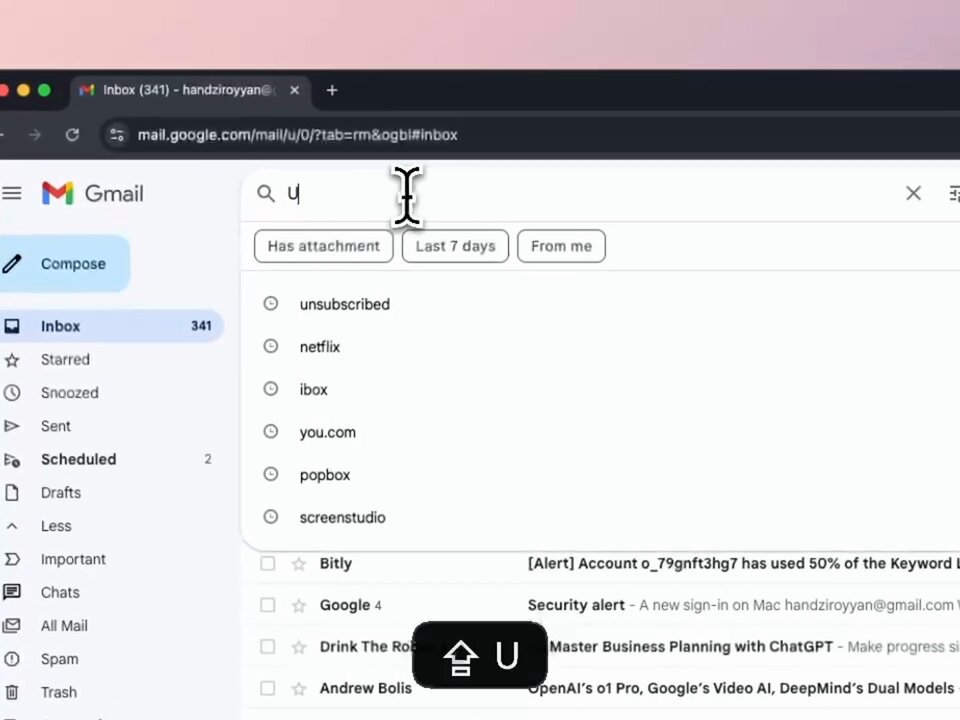960x720 pixels.
Task: Open the Master Business Planning with ChatGPT email
Action: (x=691, y=647)
